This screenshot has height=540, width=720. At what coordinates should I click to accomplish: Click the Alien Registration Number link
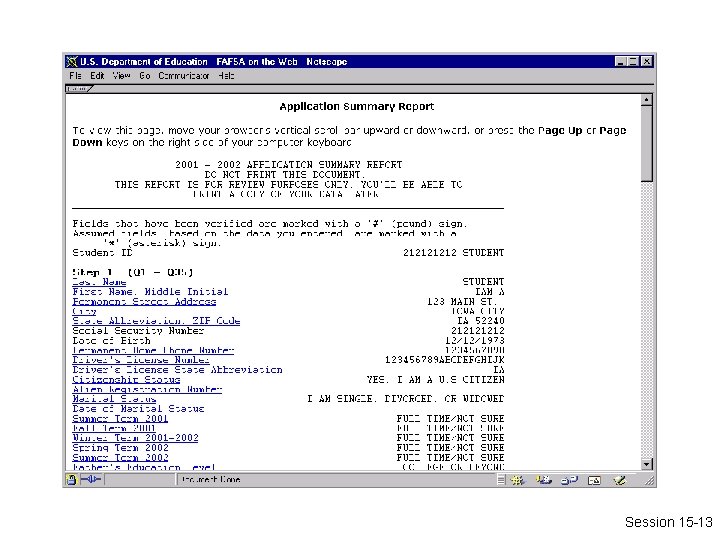pos(147,389)
